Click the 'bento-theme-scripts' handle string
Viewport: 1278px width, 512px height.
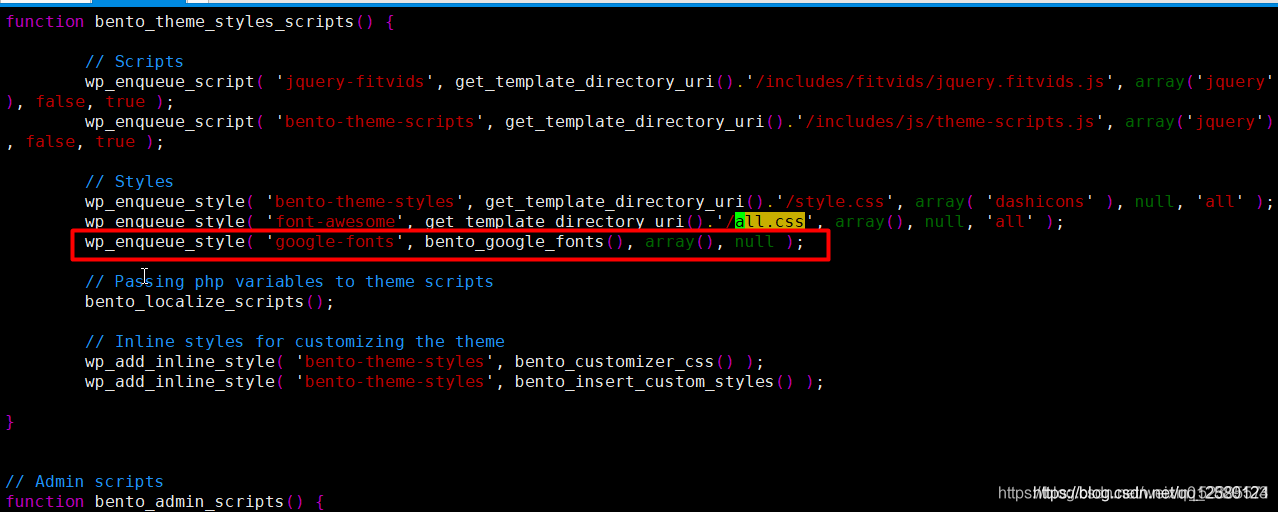pos(380,121)
